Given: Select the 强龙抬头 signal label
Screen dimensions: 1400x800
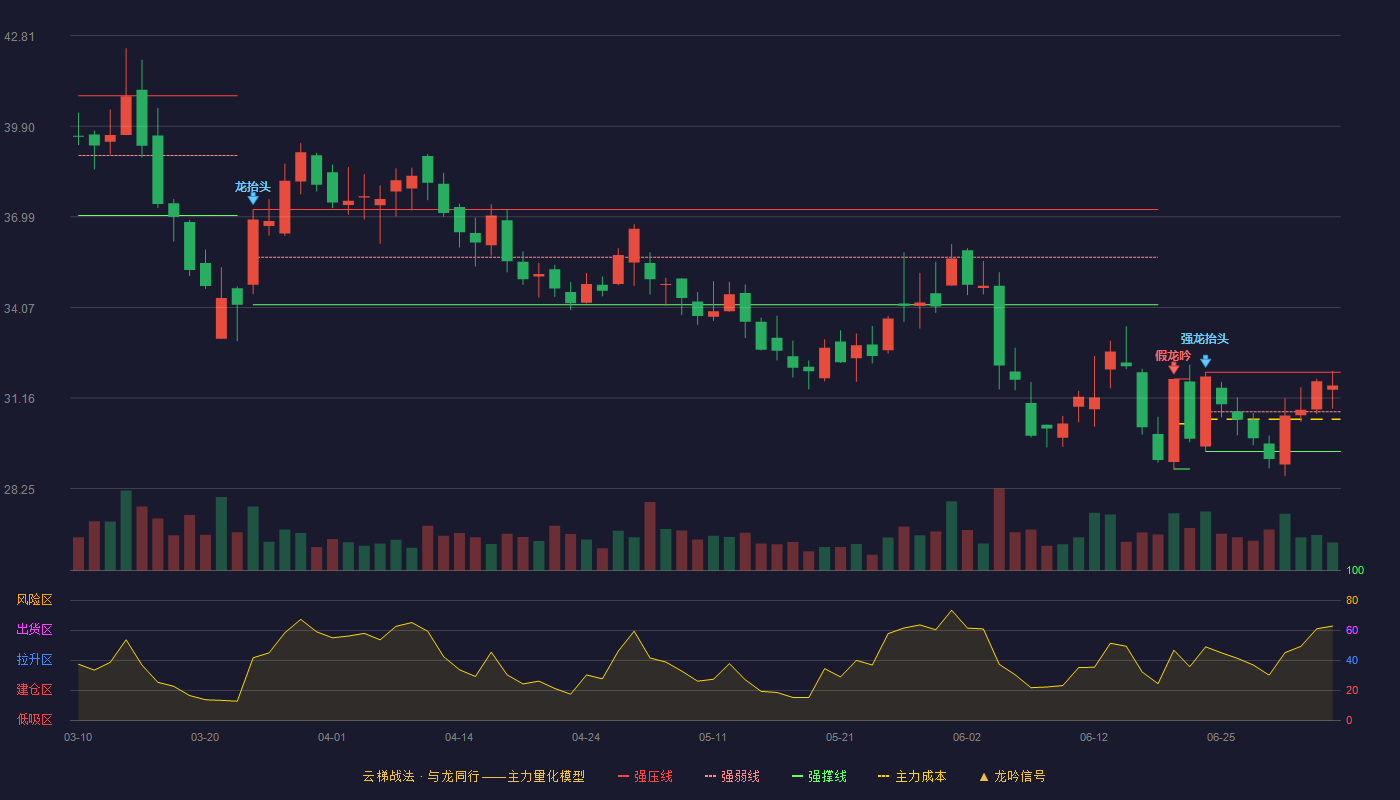Looking at the screenshot, I should point(1204,339).
